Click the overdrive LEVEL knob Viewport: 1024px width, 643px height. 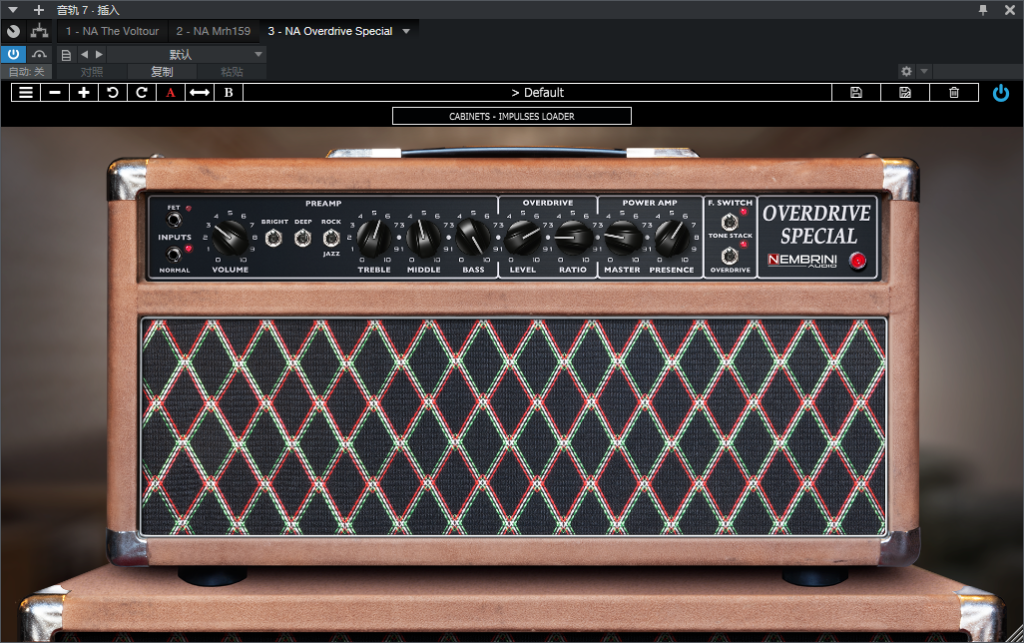click(523, 238)
